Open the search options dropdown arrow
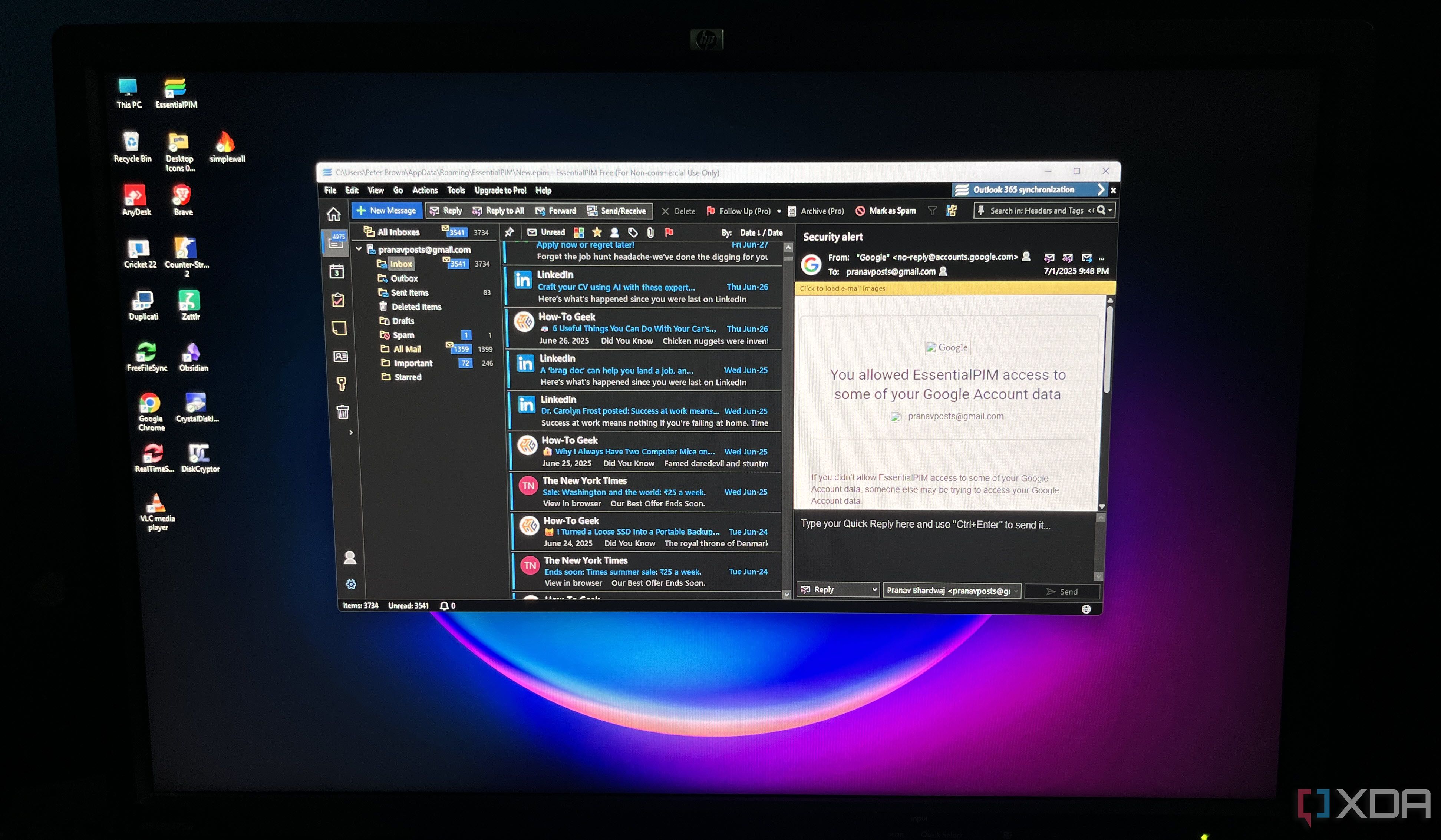The width and height of the screenshot is (1441, 840). point(1110,211)
